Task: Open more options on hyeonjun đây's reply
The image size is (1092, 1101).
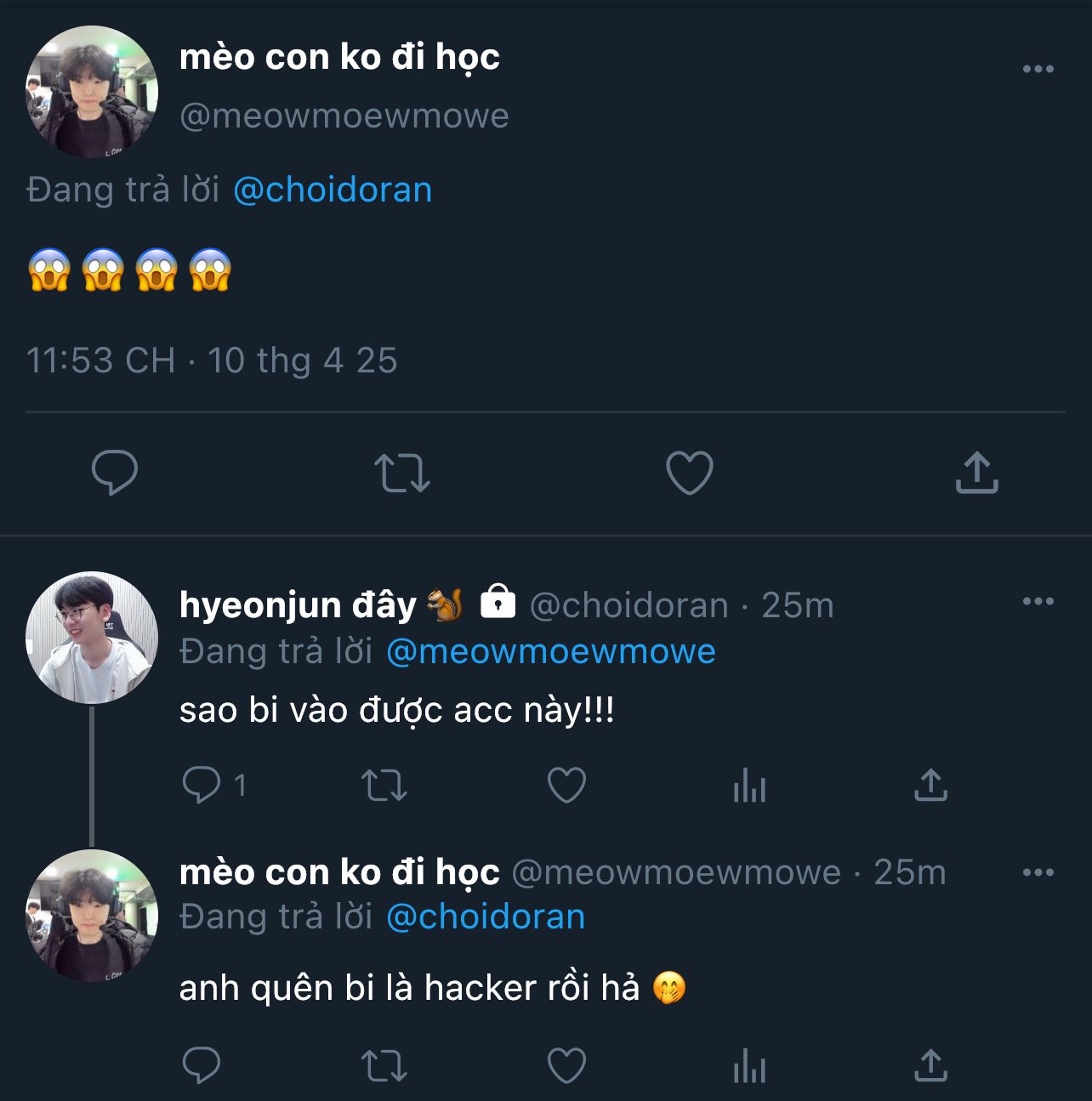Action: pos(1038,601)
